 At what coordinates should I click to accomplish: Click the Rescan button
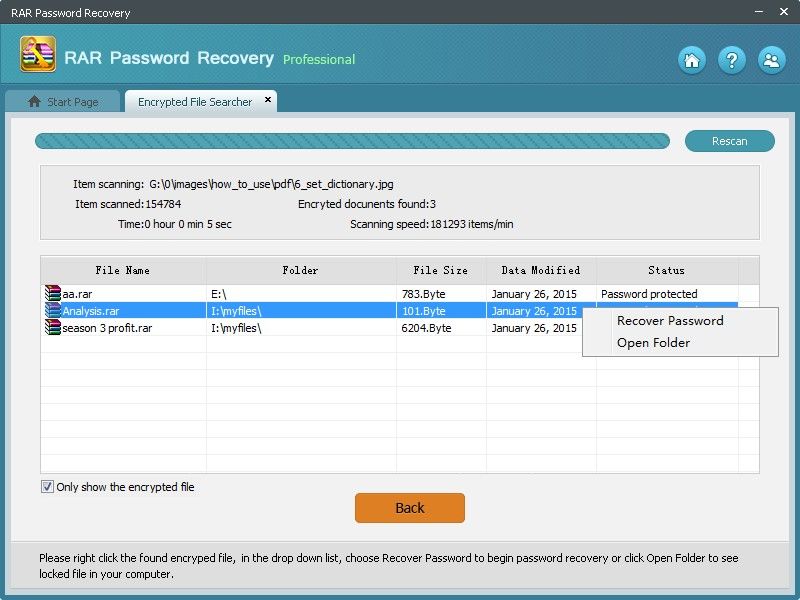(x=730, y=141)
